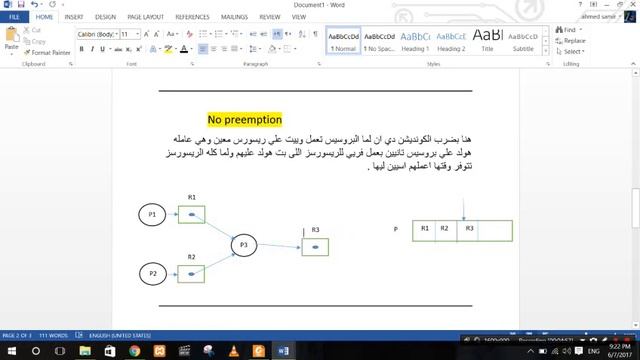
Task: Switch to the DESIGN tab
Action: pyautogui.click(x=105, y=17)
